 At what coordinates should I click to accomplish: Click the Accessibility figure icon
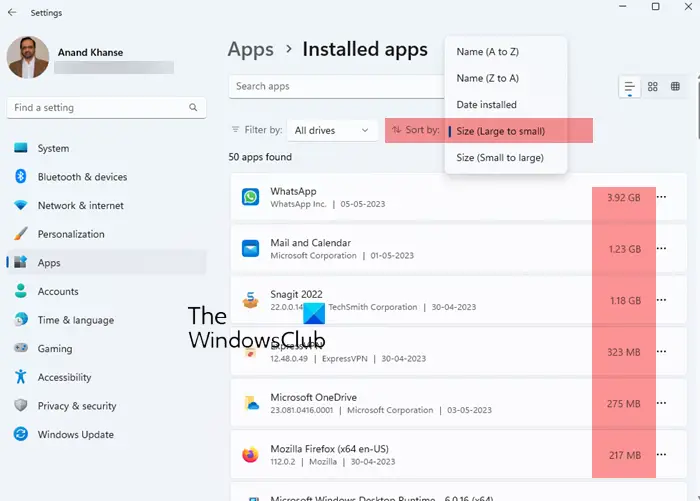[x=21, y=376]
